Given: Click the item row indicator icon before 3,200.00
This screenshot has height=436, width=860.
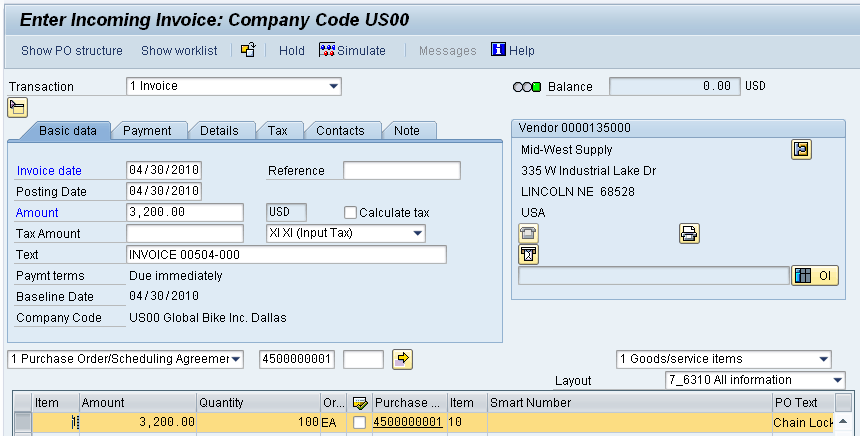Looking at the screenshot, I should click(x=75, y=422).
